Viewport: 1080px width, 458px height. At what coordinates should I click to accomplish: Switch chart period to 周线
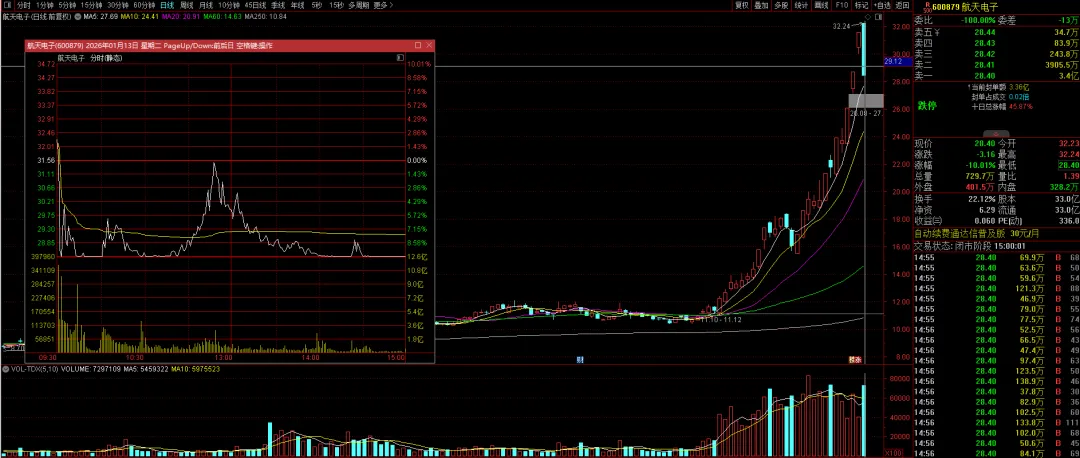tap(187, 5)
